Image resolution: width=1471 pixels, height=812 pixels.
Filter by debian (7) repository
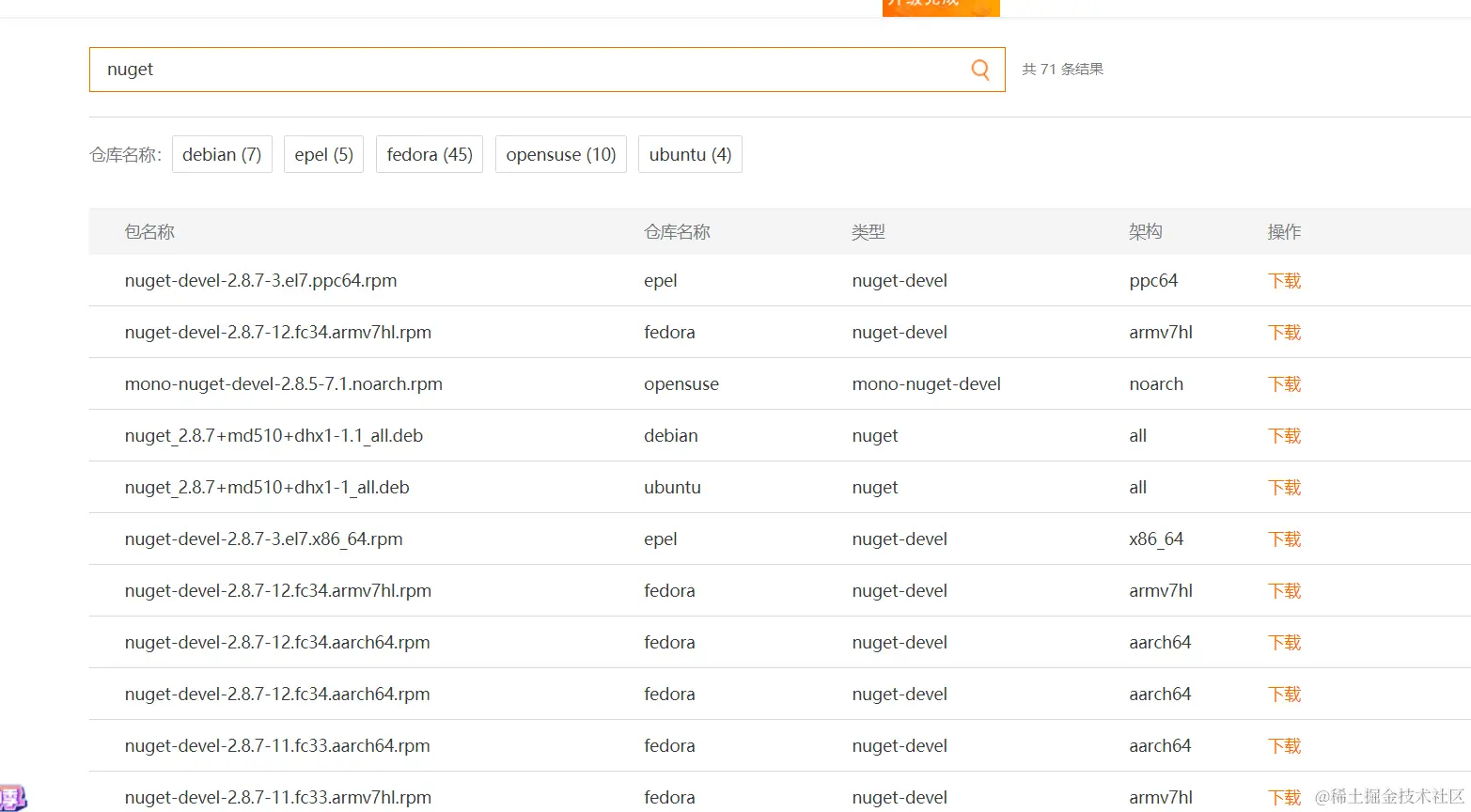tap(222, 154)
